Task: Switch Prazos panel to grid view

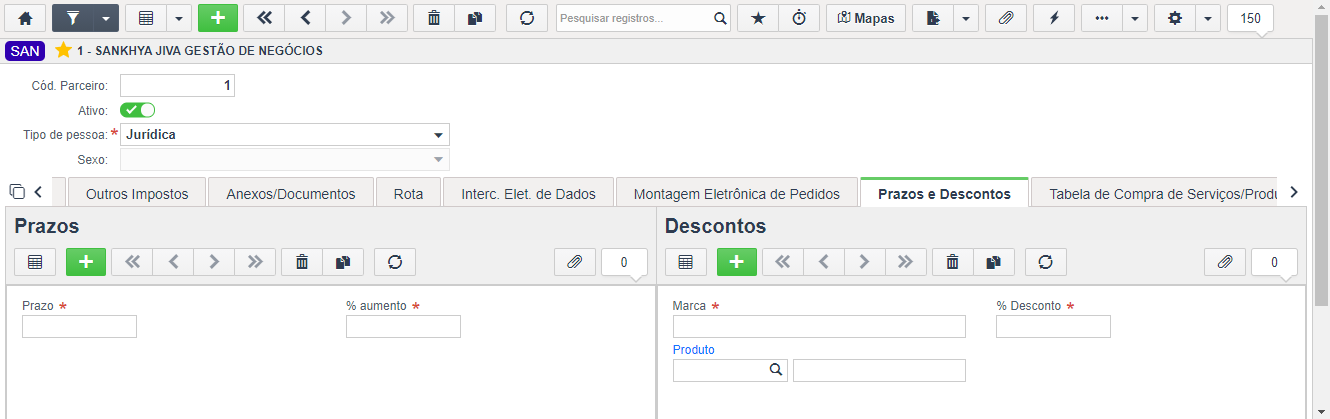Action: 35,262
